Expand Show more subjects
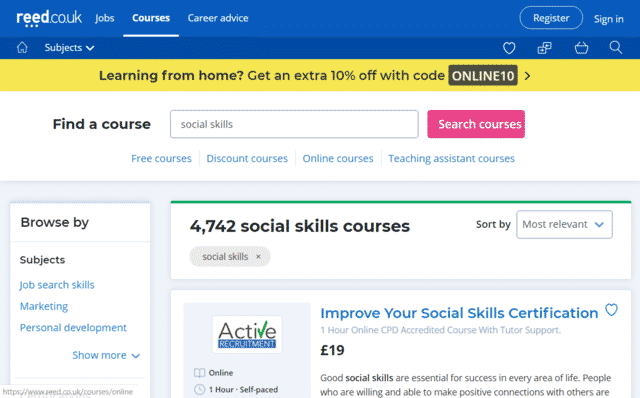 tap(106, 356)
